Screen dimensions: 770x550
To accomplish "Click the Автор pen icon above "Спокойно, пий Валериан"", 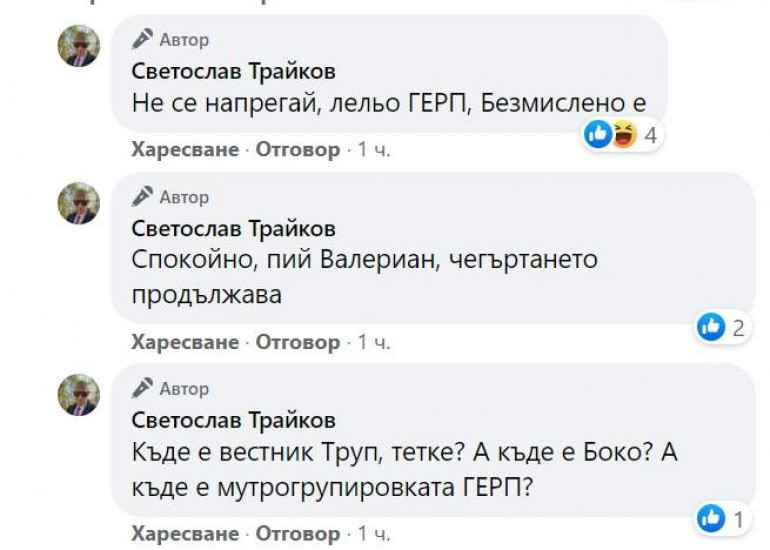I will [143, 197].
